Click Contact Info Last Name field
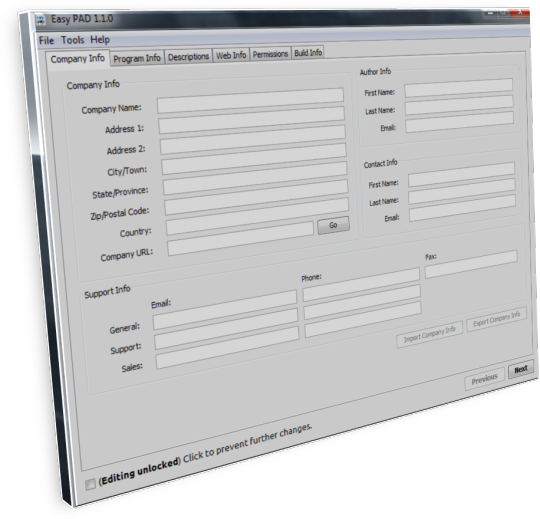540x519 pixels. click(462, 191)
